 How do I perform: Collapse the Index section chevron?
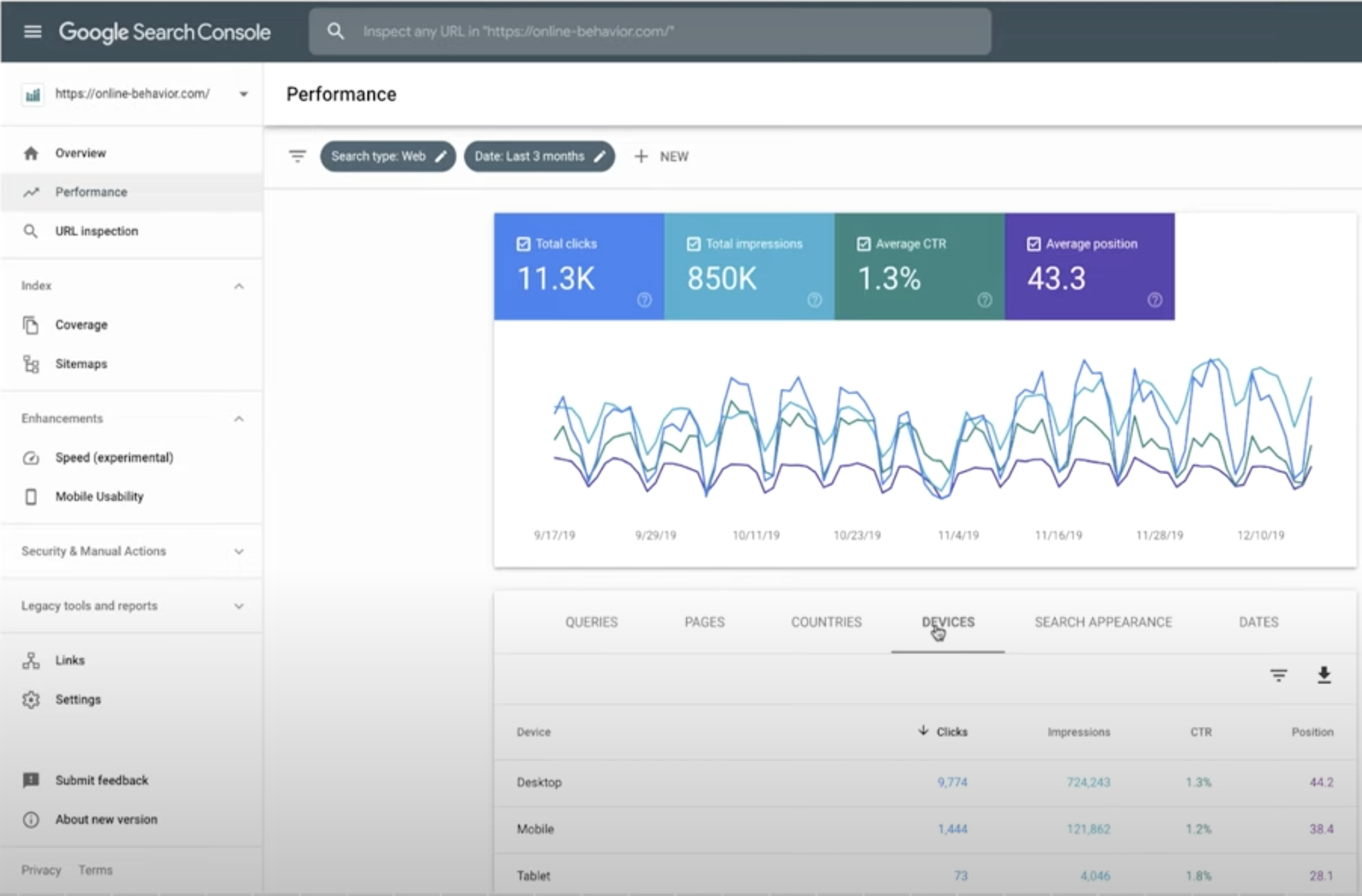point(239,286)
